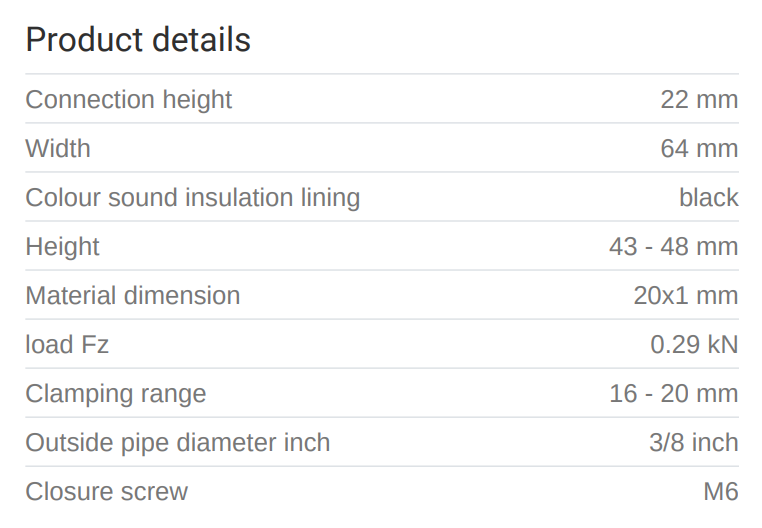
Task: Select the M6 closure screw value
Action: 720,492
